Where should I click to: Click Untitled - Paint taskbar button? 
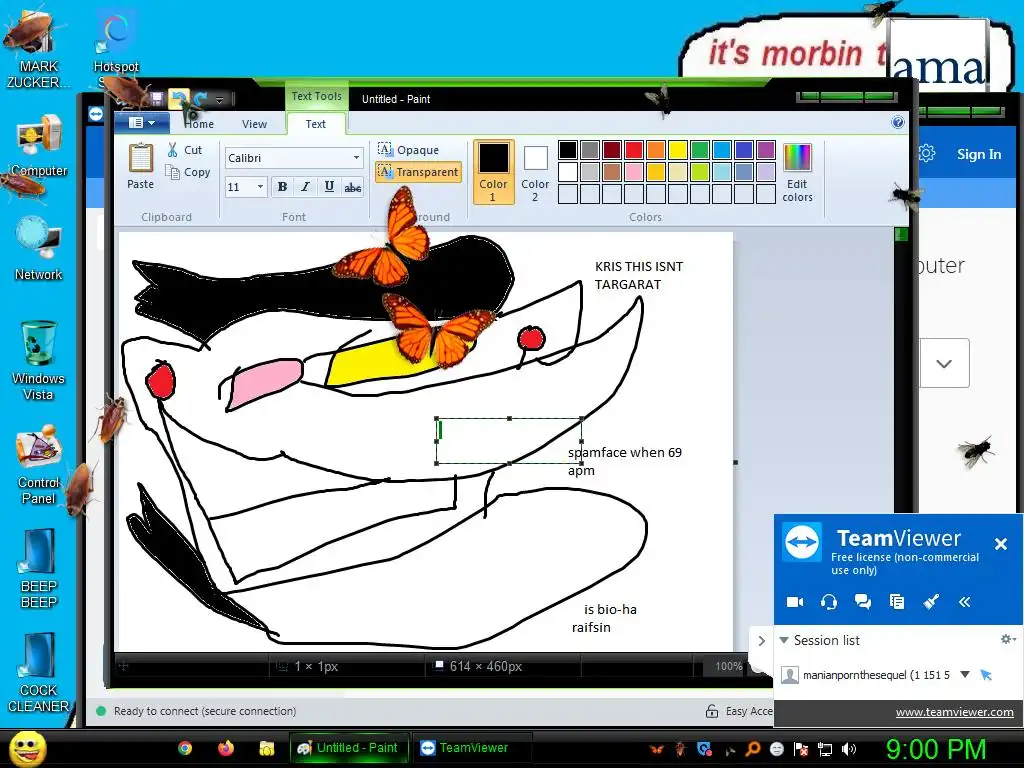pyautogui.click(x=349, y=748)
